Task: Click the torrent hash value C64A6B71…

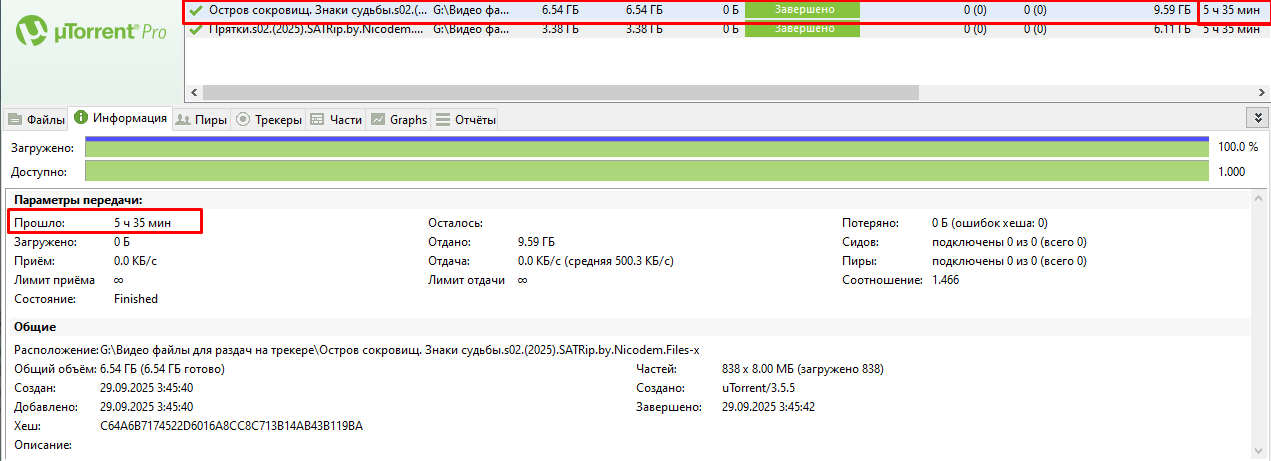Action: pos(231,426)
